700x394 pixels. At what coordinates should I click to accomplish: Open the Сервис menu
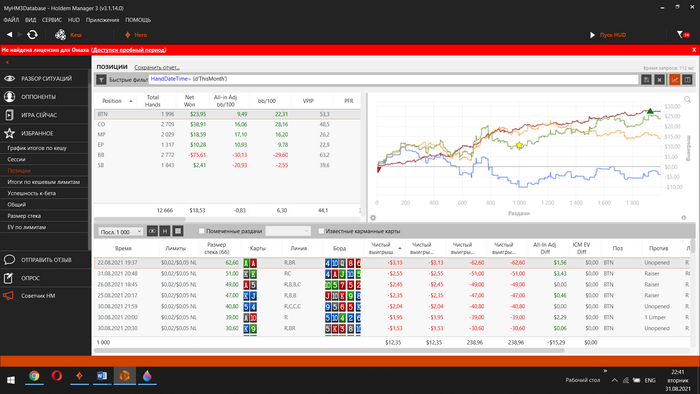(52, 20)
